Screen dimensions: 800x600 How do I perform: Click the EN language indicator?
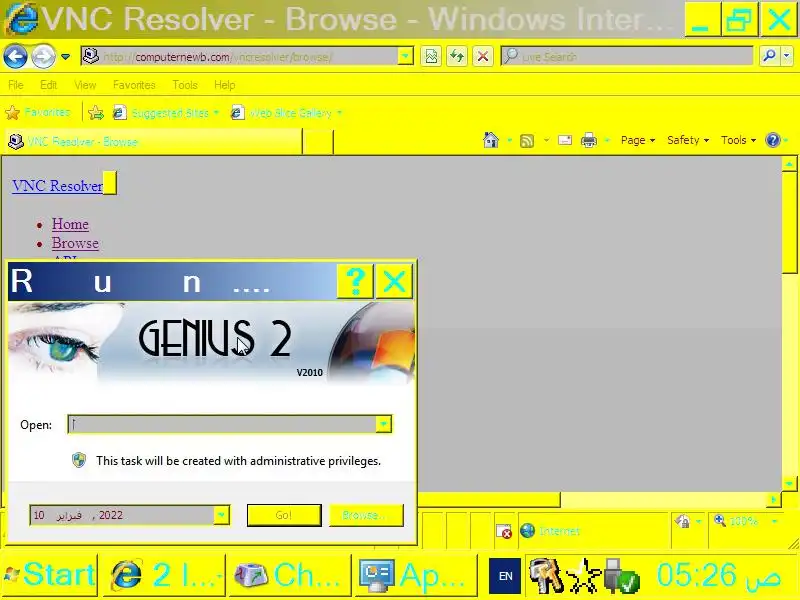coord(505,576)
